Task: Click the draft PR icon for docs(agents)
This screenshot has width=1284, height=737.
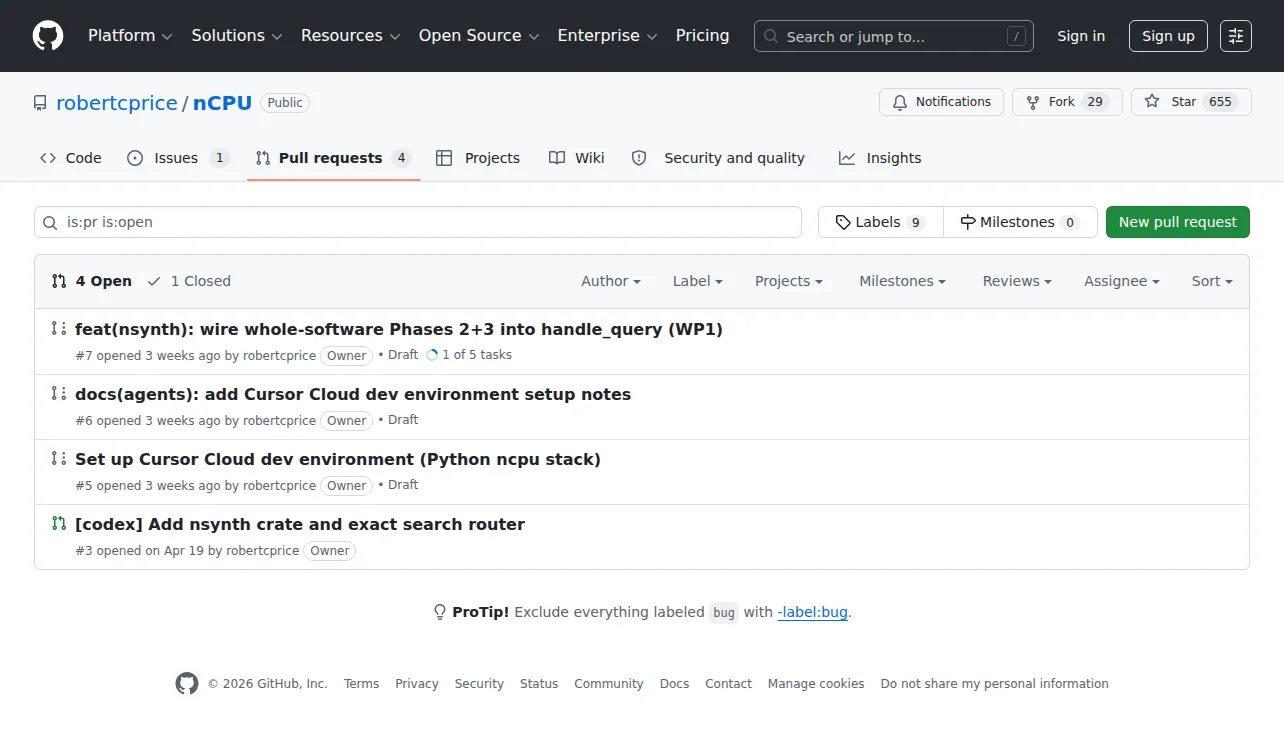Action: click(59, 394)
